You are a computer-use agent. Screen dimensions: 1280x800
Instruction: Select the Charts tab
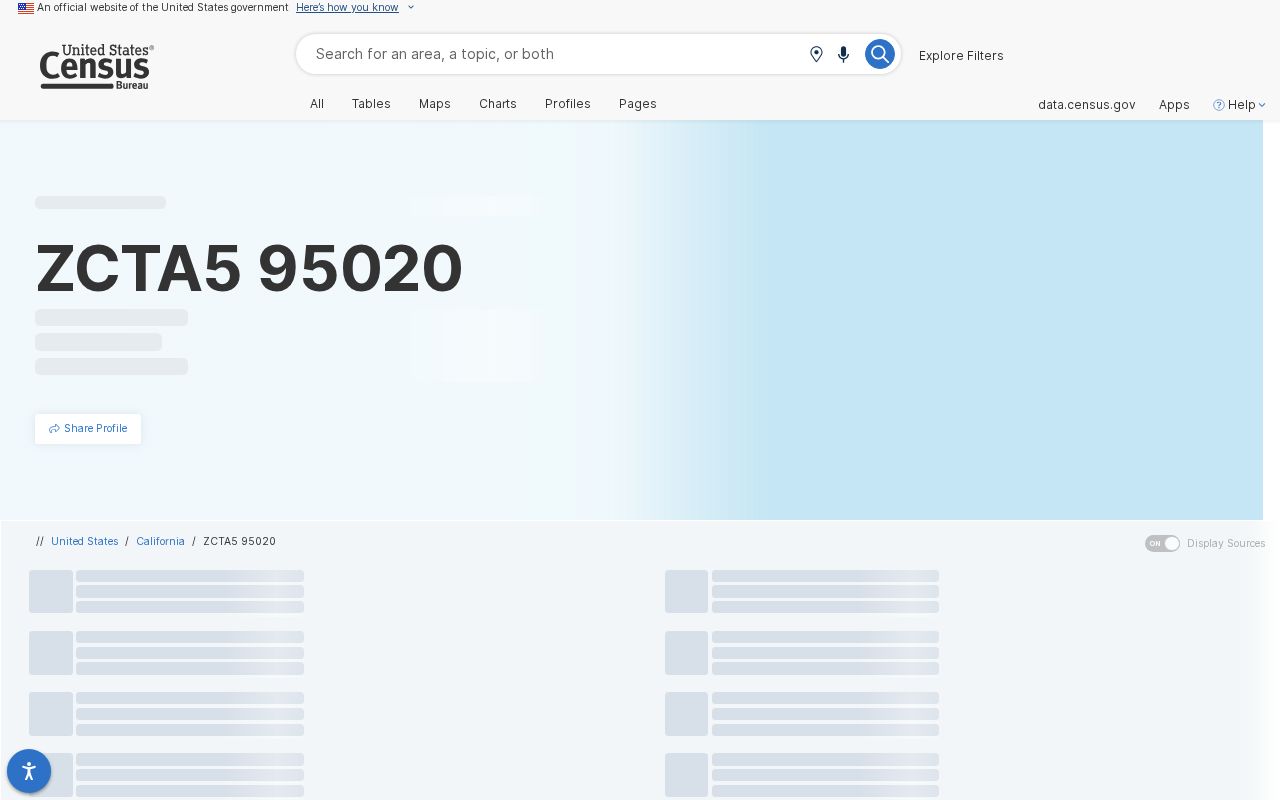coord(498,104)
